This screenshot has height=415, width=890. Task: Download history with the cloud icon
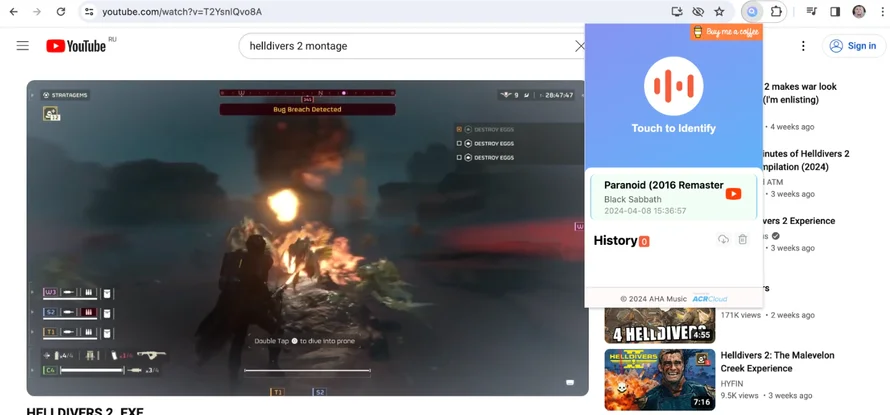[723, 240]
